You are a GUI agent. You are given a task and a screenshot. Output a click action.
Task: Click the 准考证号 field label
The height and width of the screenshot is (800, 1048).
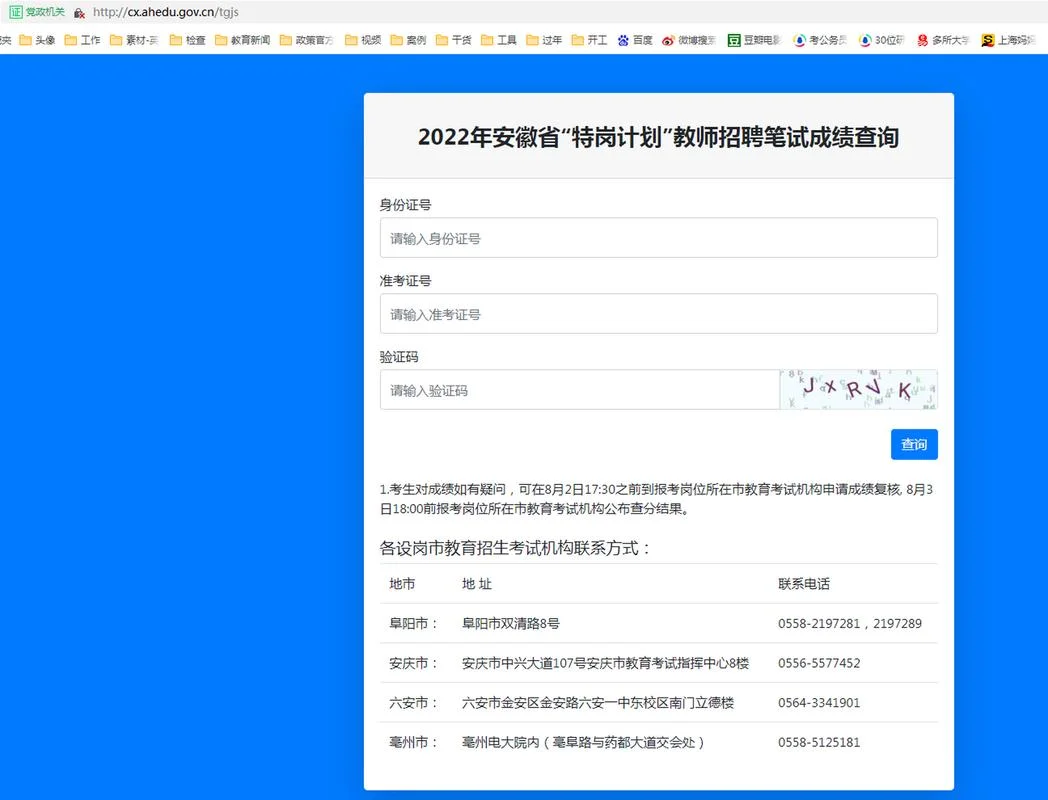405,281
